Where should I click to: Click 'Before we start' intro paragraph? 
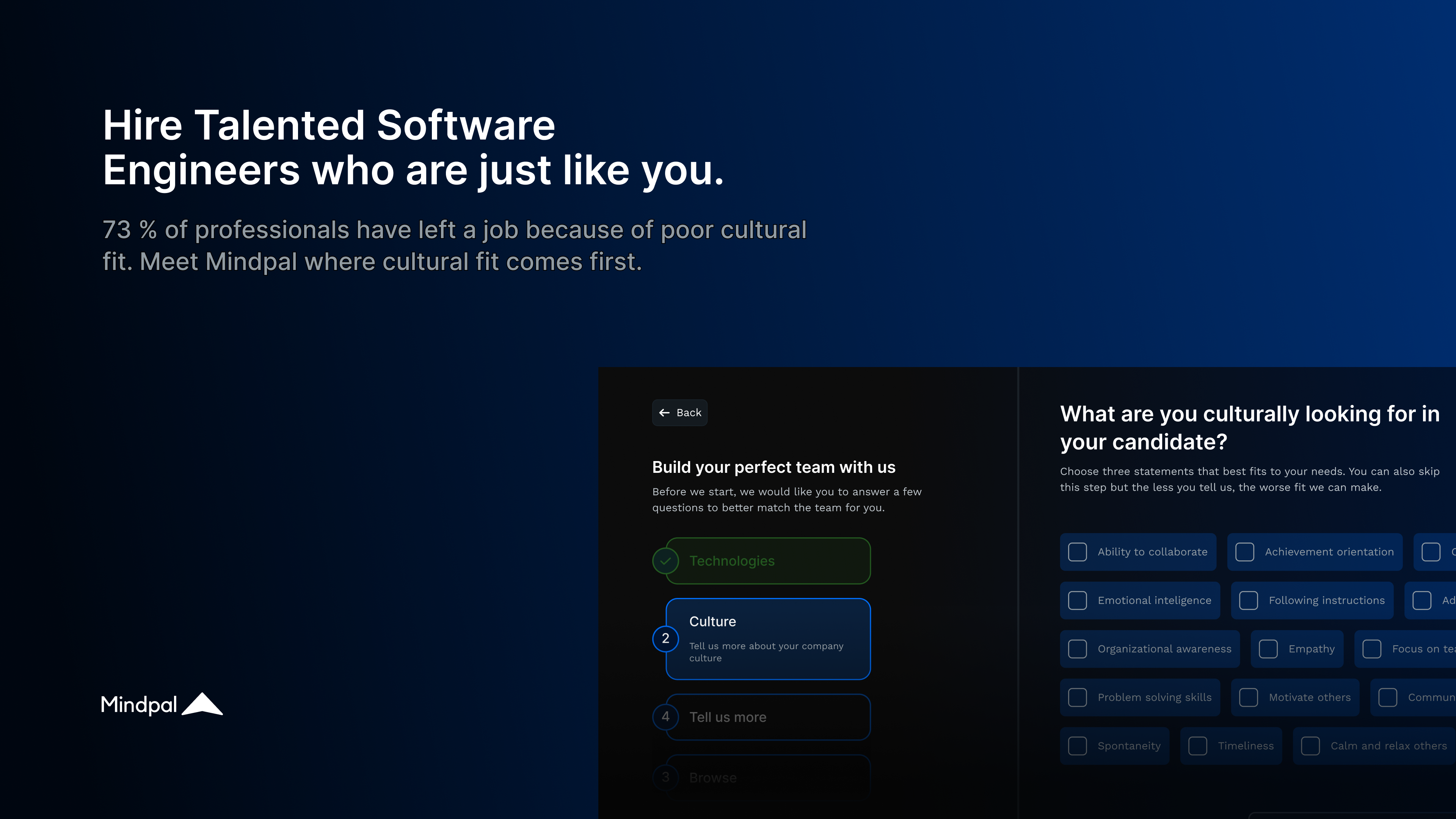(787, 500)
